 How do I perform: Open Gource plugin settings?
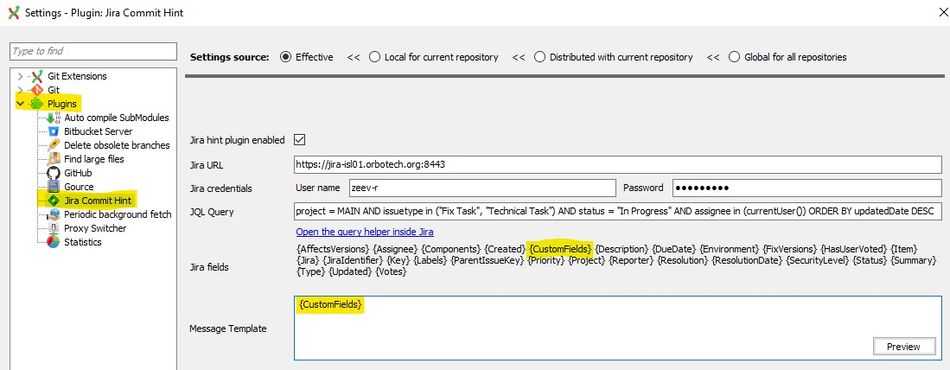pyautogui.click(x=79, y=187)
